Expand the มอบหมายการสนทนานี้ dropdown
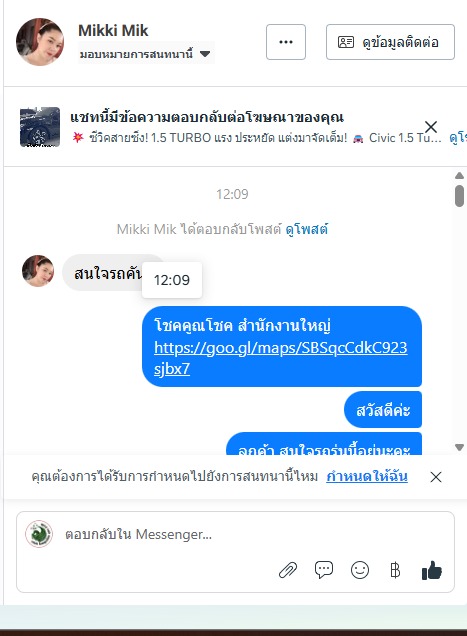 (x=145, y=54)
